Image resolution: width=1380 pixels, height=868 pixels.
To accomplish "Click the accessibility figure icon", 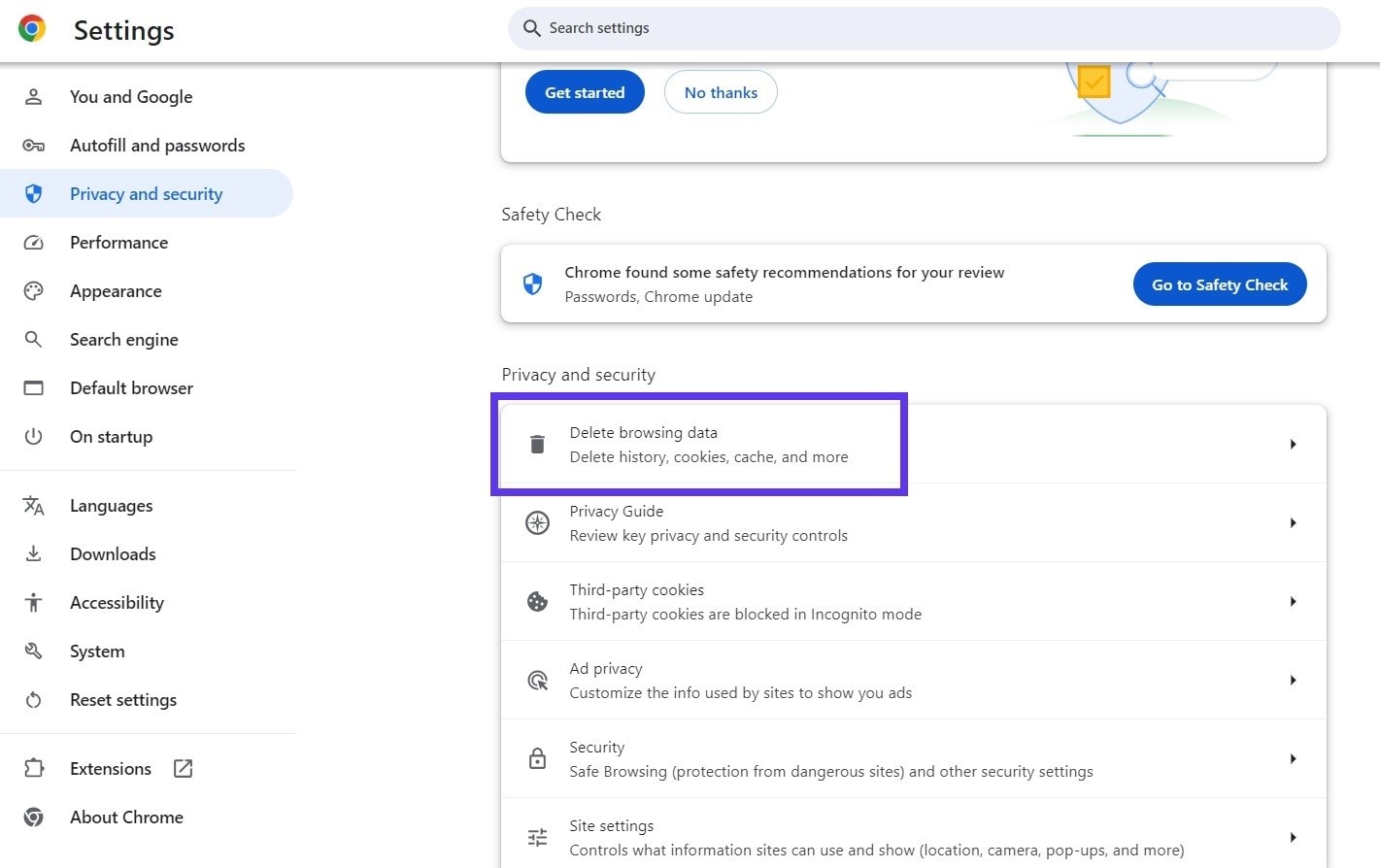I will tap(33, 602).
